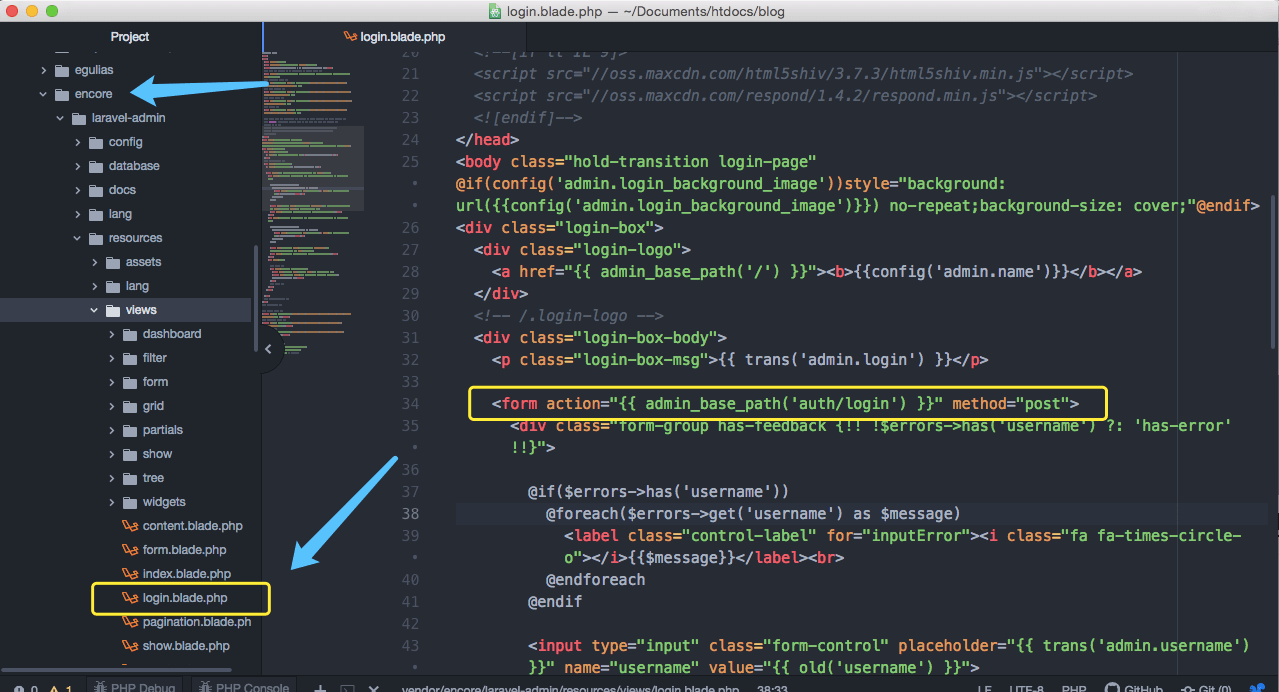Open form.blade.php file in the tree

pos(184,550)
